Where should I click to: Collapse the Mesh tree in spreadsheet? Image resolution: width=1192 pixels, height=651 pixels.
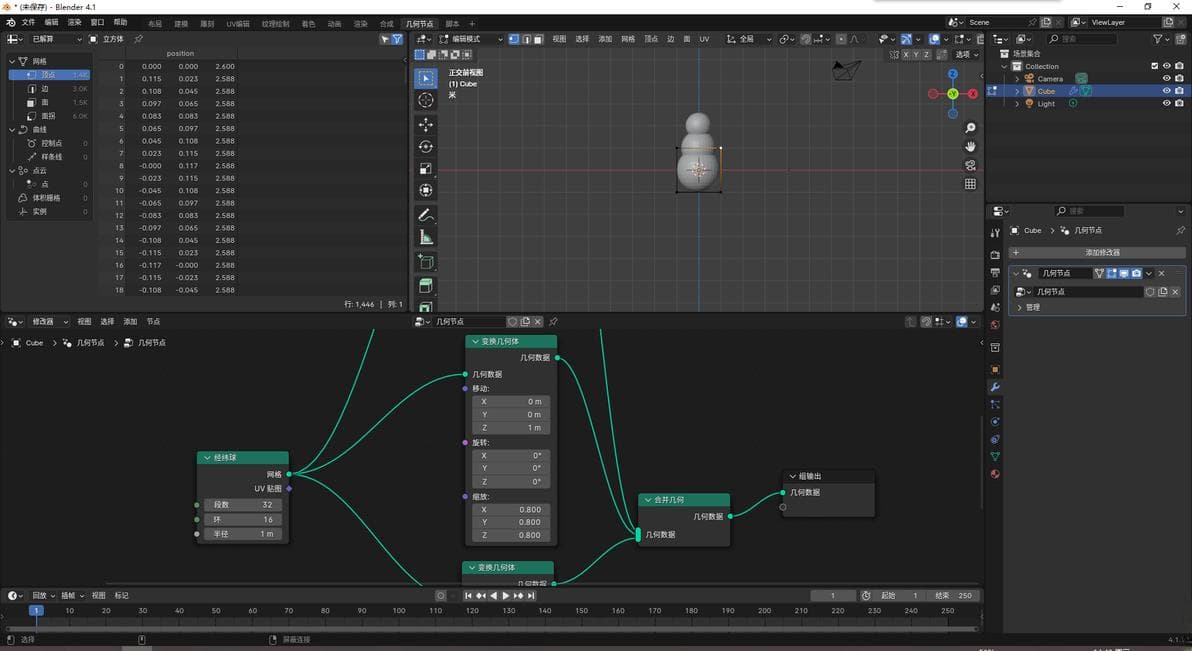12,61
